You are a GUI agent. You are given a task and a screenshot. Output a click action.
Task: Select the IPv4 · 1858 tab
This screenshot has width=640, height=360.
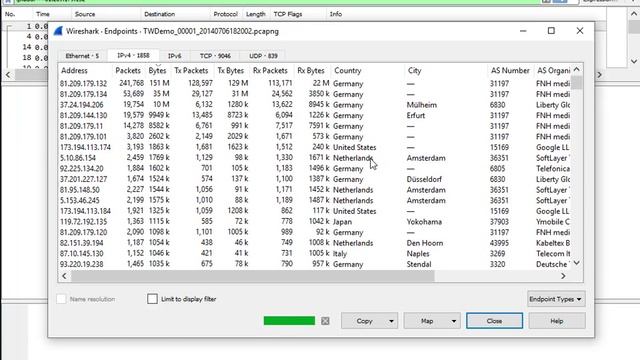[x=133, y=56]
